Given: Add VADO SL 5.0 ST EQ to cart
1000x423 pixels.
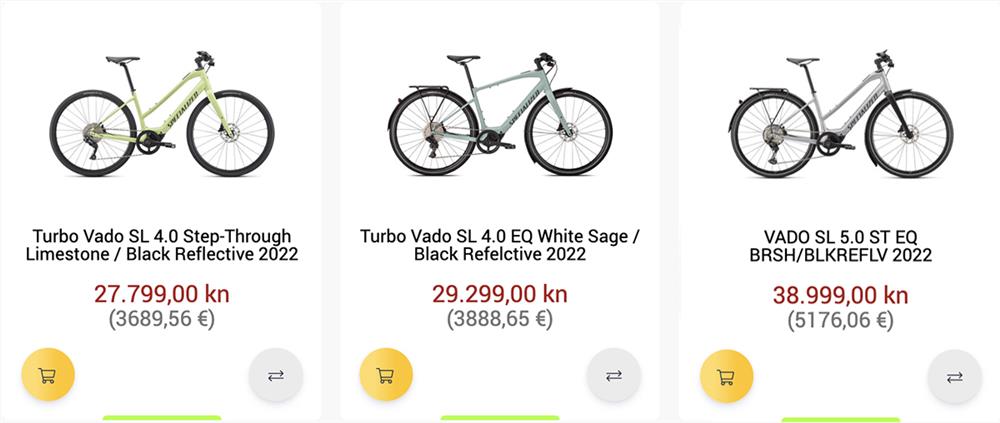Looking at the screenshot, I should coord(726,377).
